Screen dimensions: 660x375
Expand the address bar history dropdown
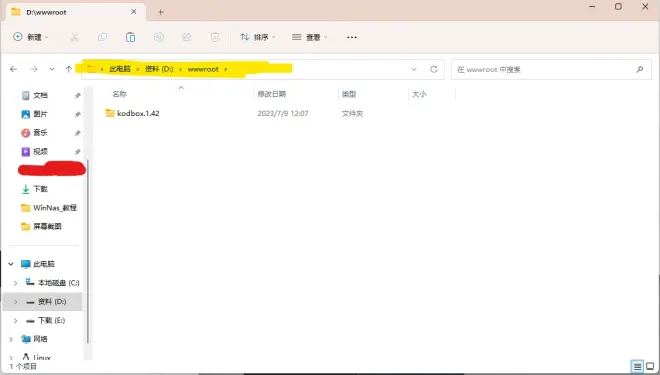(414, 69)
